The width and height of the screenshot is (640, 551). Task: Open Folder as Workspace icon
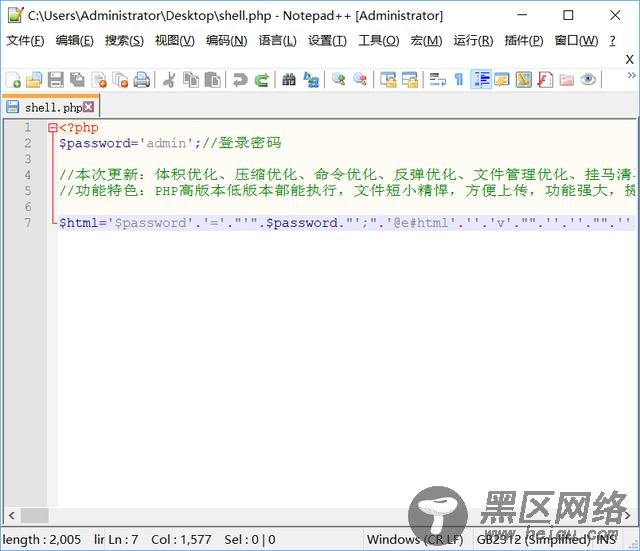click(567, 80)
